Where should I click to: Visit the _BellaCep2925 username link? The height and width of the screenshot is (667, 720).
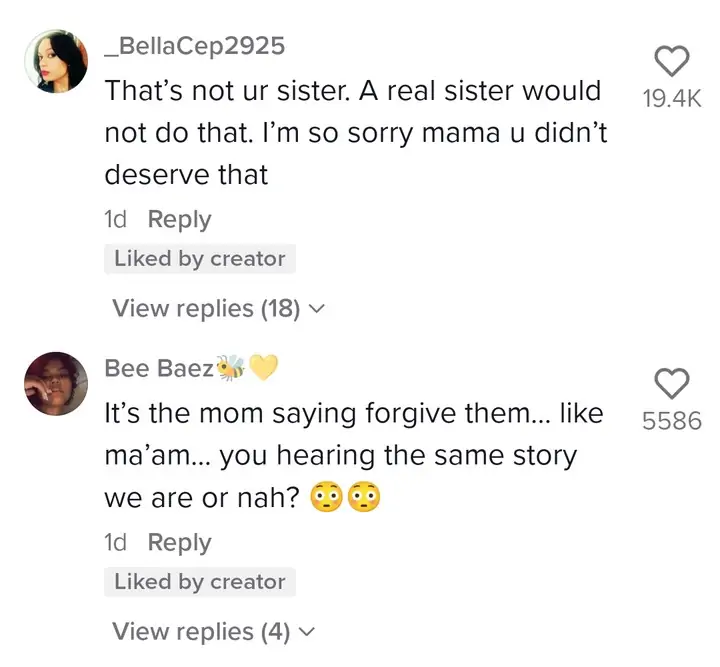pyautogui.click(x=194, y=46)
